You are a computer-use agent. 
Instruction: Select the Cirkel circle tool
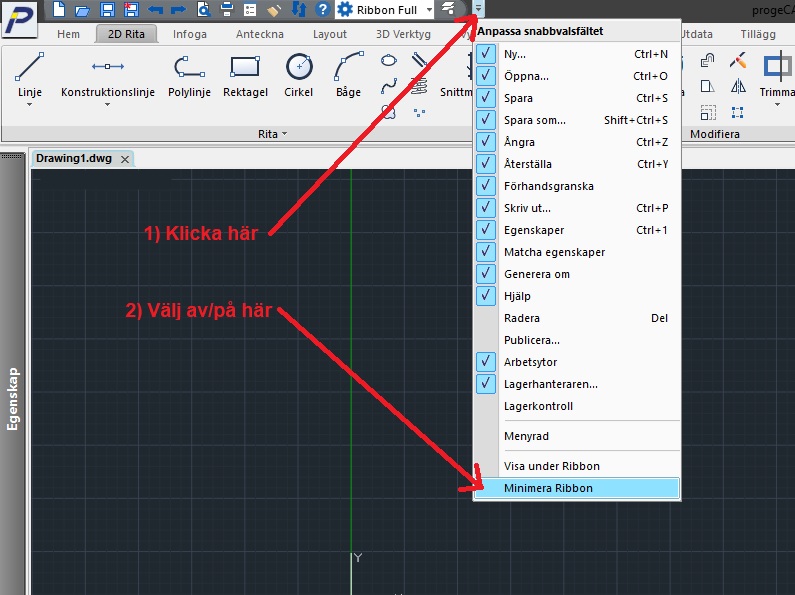(299, 74)
